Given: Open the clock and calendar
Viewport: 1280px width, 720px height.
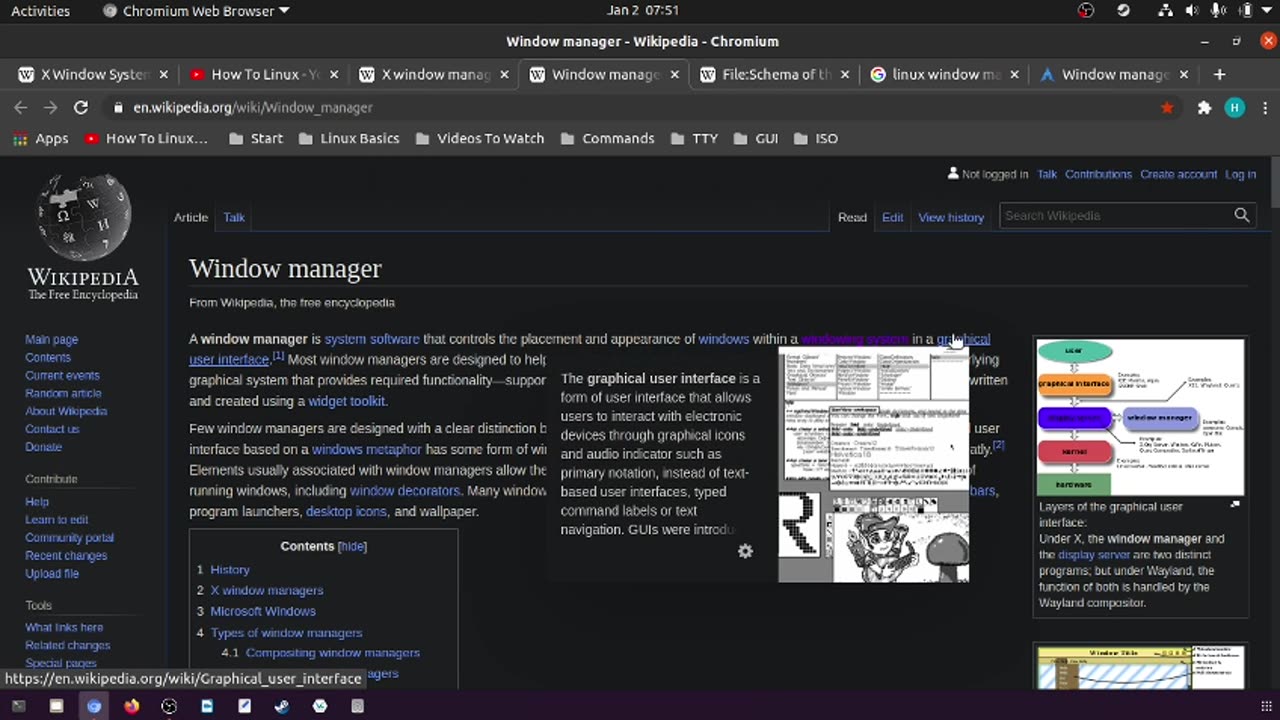Looking at the screenshot, I should [x=643, y=11].
